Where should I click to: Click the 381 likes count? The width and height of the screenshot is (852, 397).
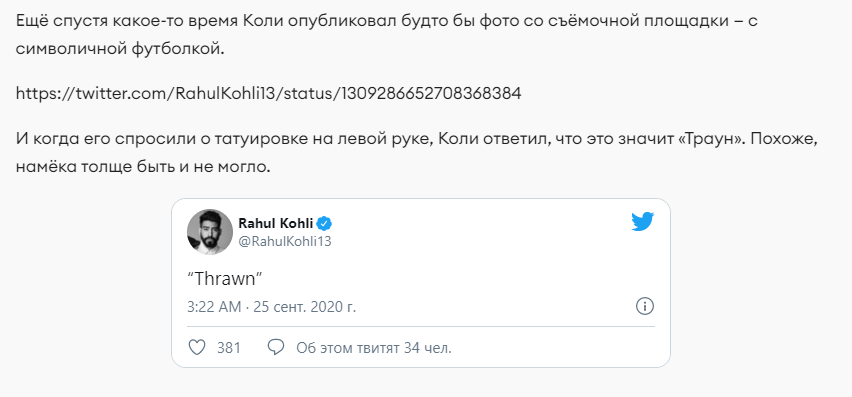pos(229,348)
